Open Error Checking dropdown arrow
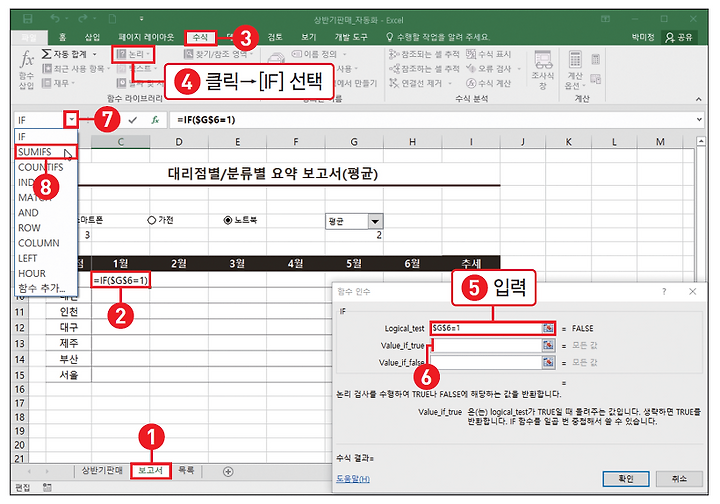The image size is (720, 504). tap(519, 69)
